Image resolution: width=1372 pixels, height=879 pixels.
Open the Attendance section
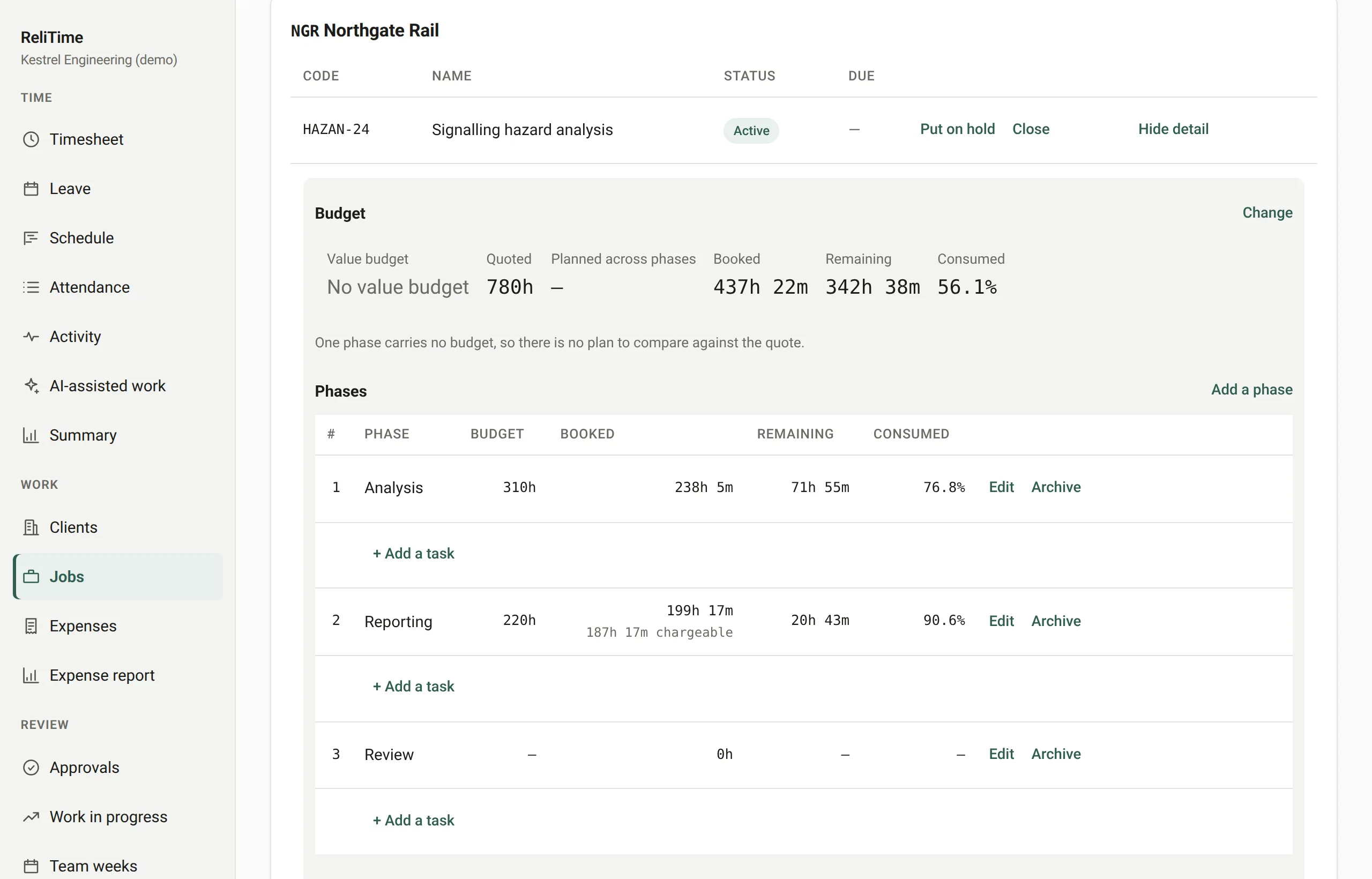(117, 287)
